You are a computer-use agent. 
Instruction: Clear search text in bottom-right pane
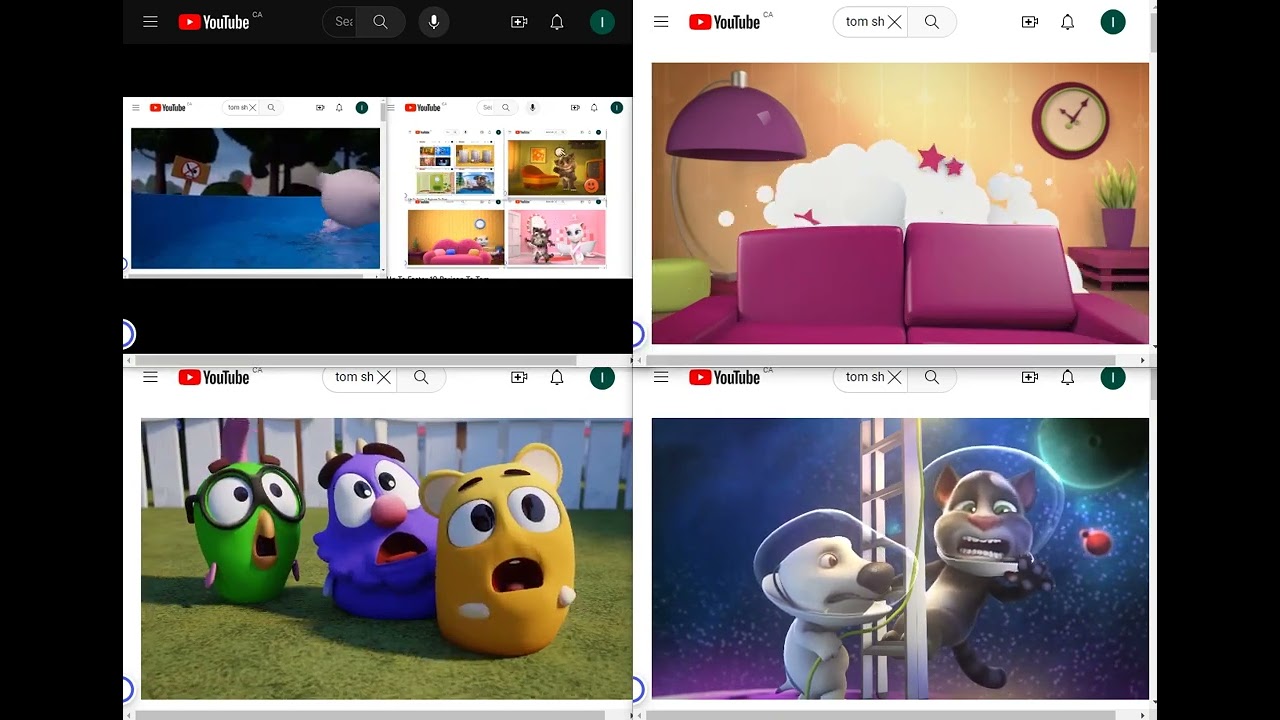895,377
